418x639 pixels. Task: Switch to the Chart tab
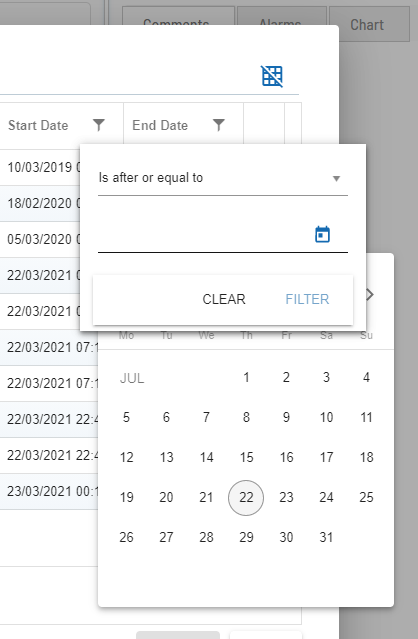click(x=369, y=24)
